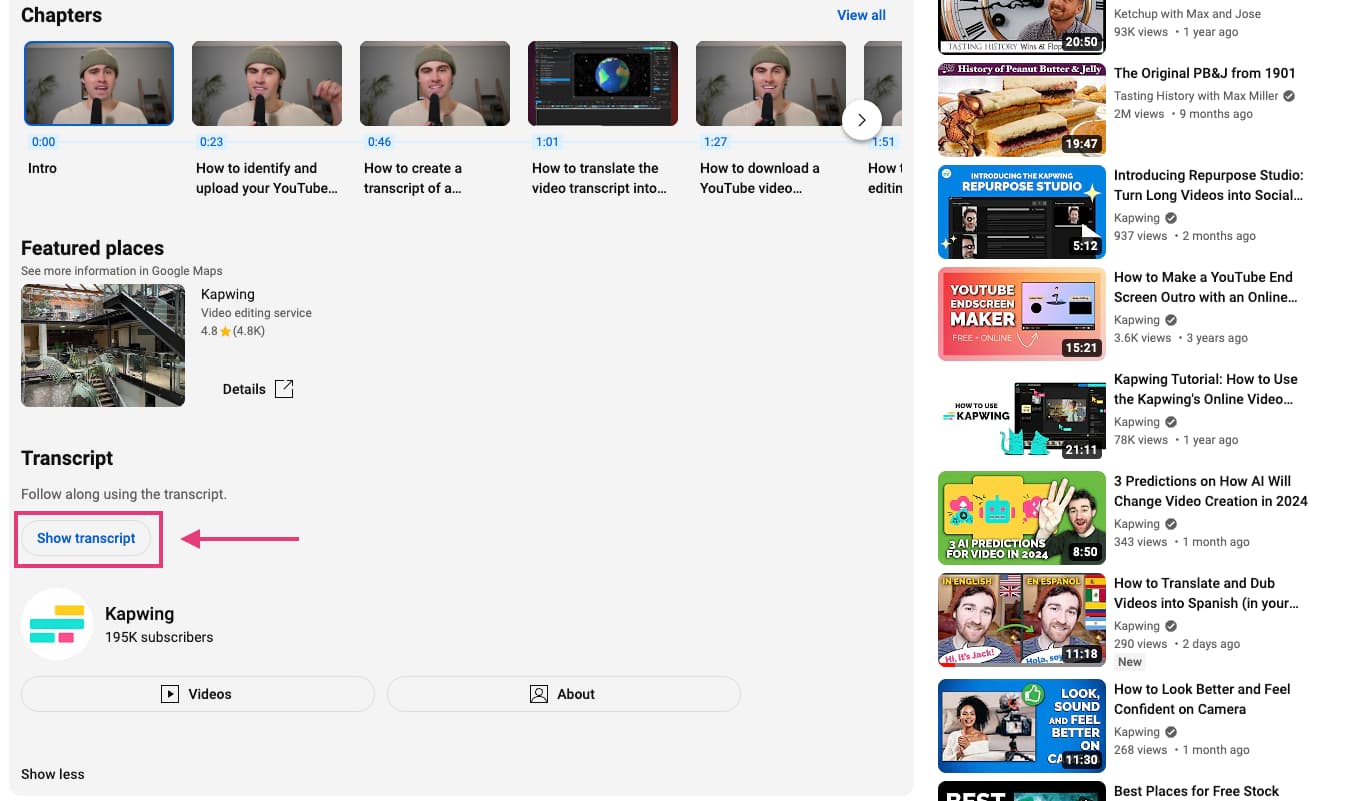This screenshot has height=801, width=1367.
Task: Click the 0:00 chapter timestamp
Action: tap(43, 142)
